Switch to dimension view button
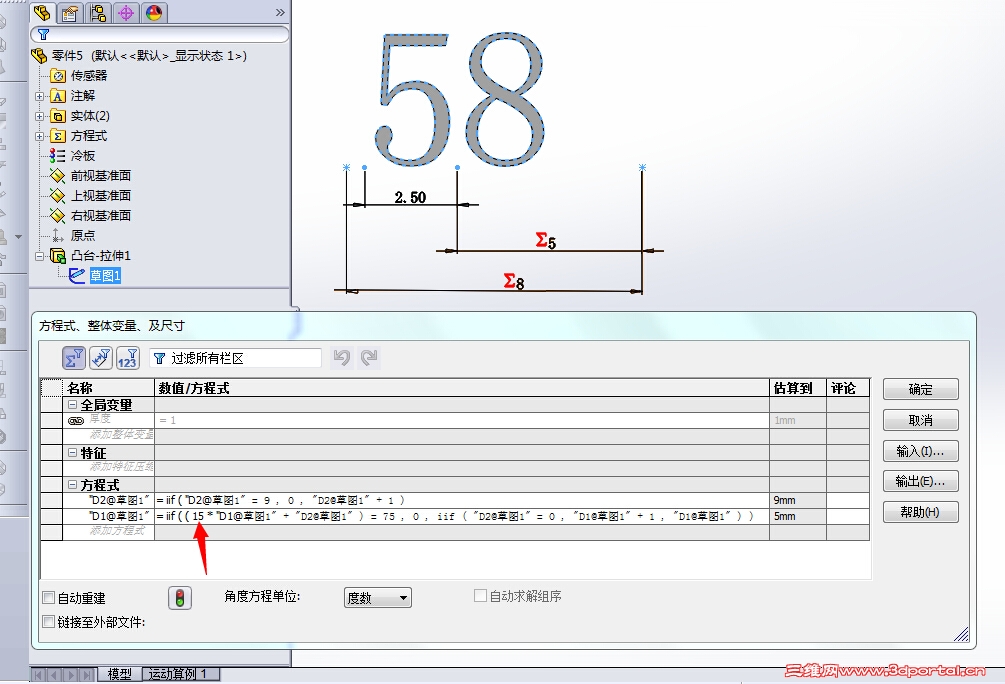Image resolution: width=1005 pixels, height=684 pixels. 128,358
